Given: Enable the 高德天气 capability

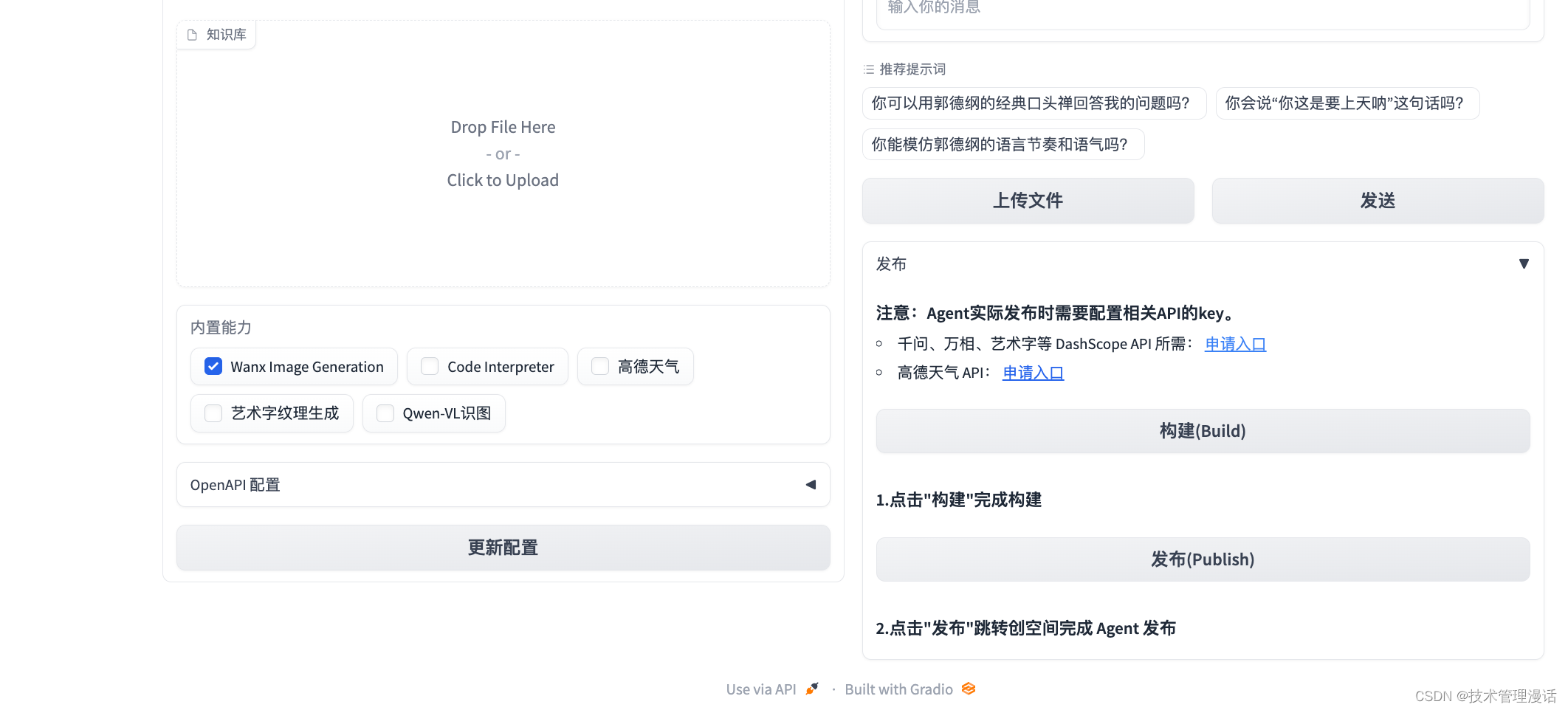Looking at the screenshot, I should click(599, 366).
